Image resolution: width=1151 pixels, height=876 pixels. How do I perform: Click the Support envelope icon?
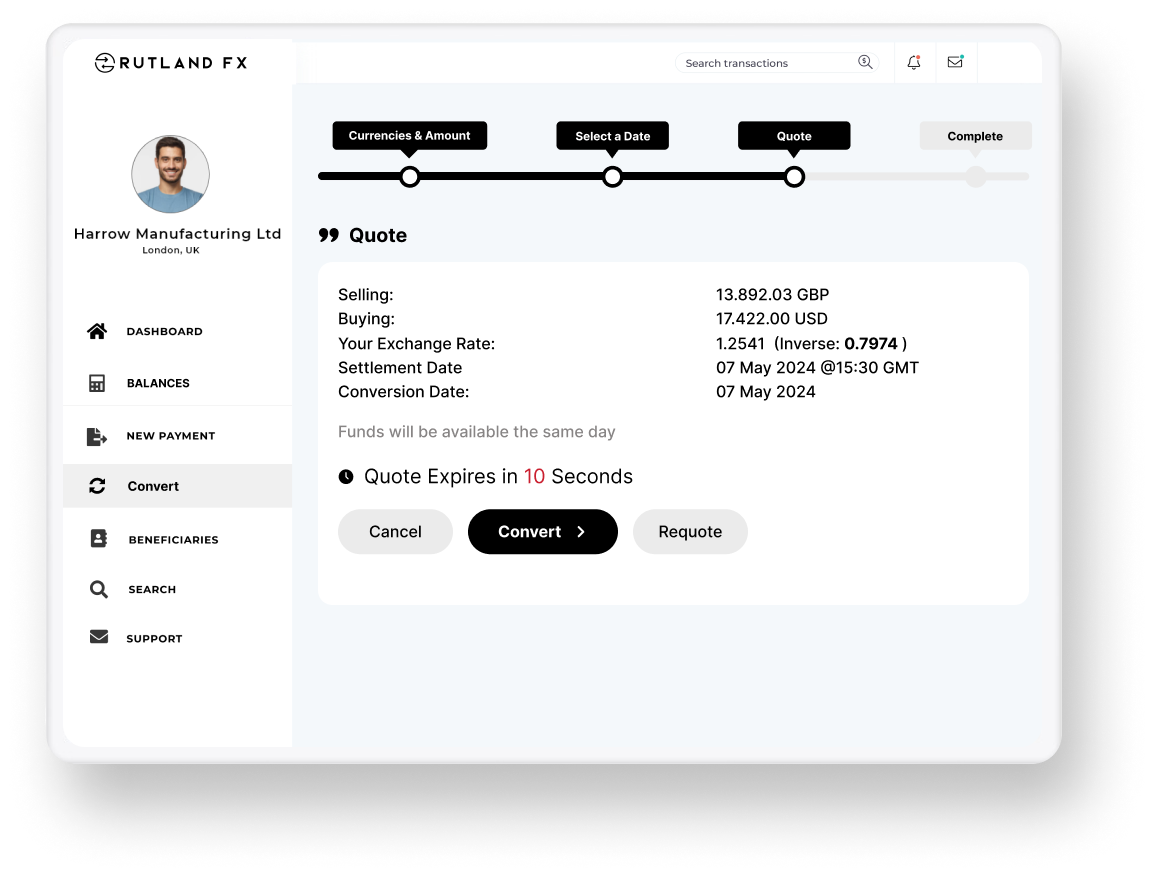(x=98, y=637)
